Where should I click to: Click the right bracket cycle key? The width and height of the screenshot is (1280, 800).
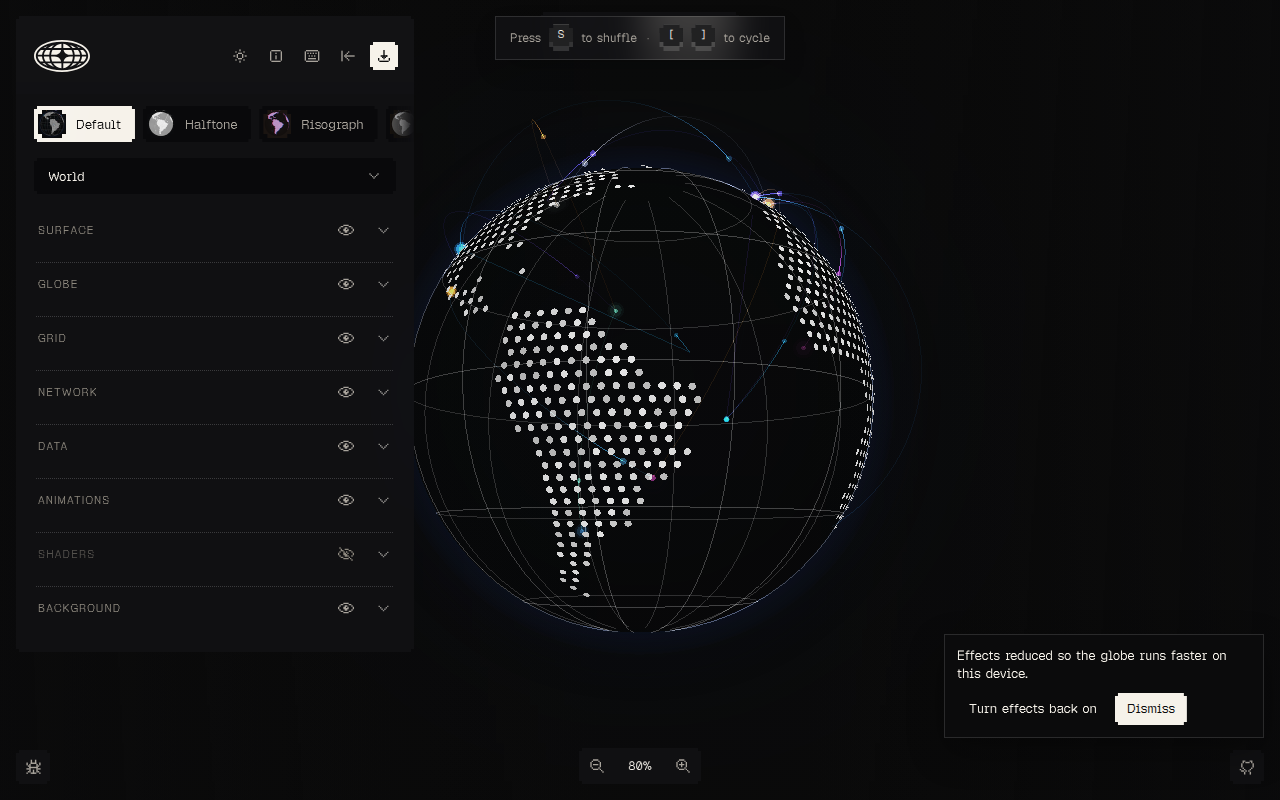(x=703, y=37)
